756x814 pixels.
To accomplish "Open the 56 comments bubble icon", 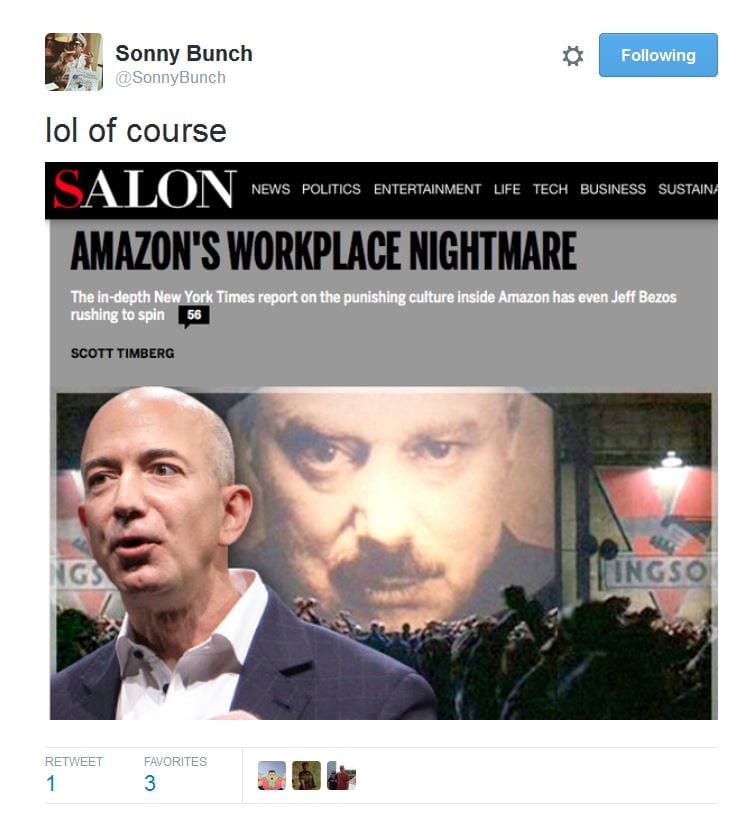I will 194,316.
